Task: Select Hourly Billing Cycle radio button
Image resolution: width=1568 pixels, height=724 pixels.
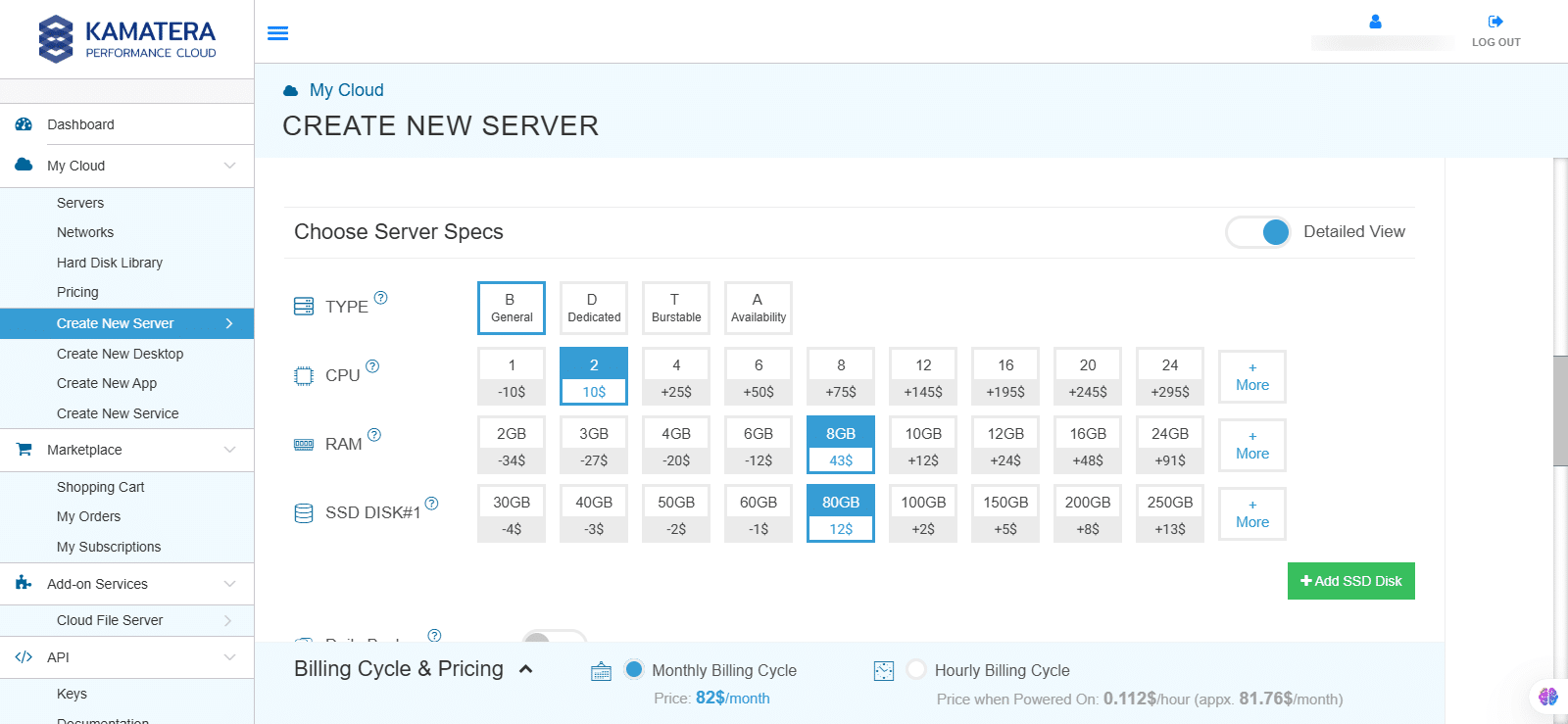Action: 916,669
